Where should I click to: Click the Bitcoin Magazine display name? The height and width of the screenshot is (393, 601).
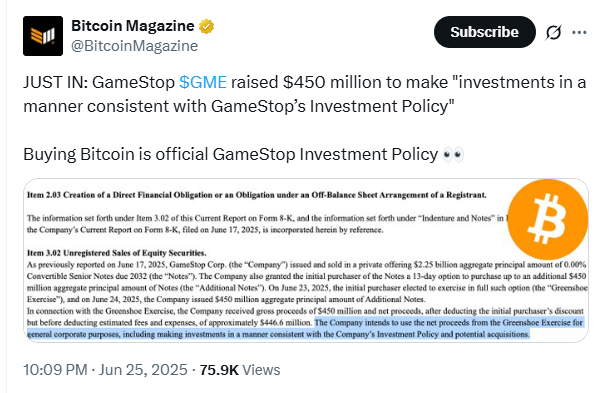click(133, 26)
